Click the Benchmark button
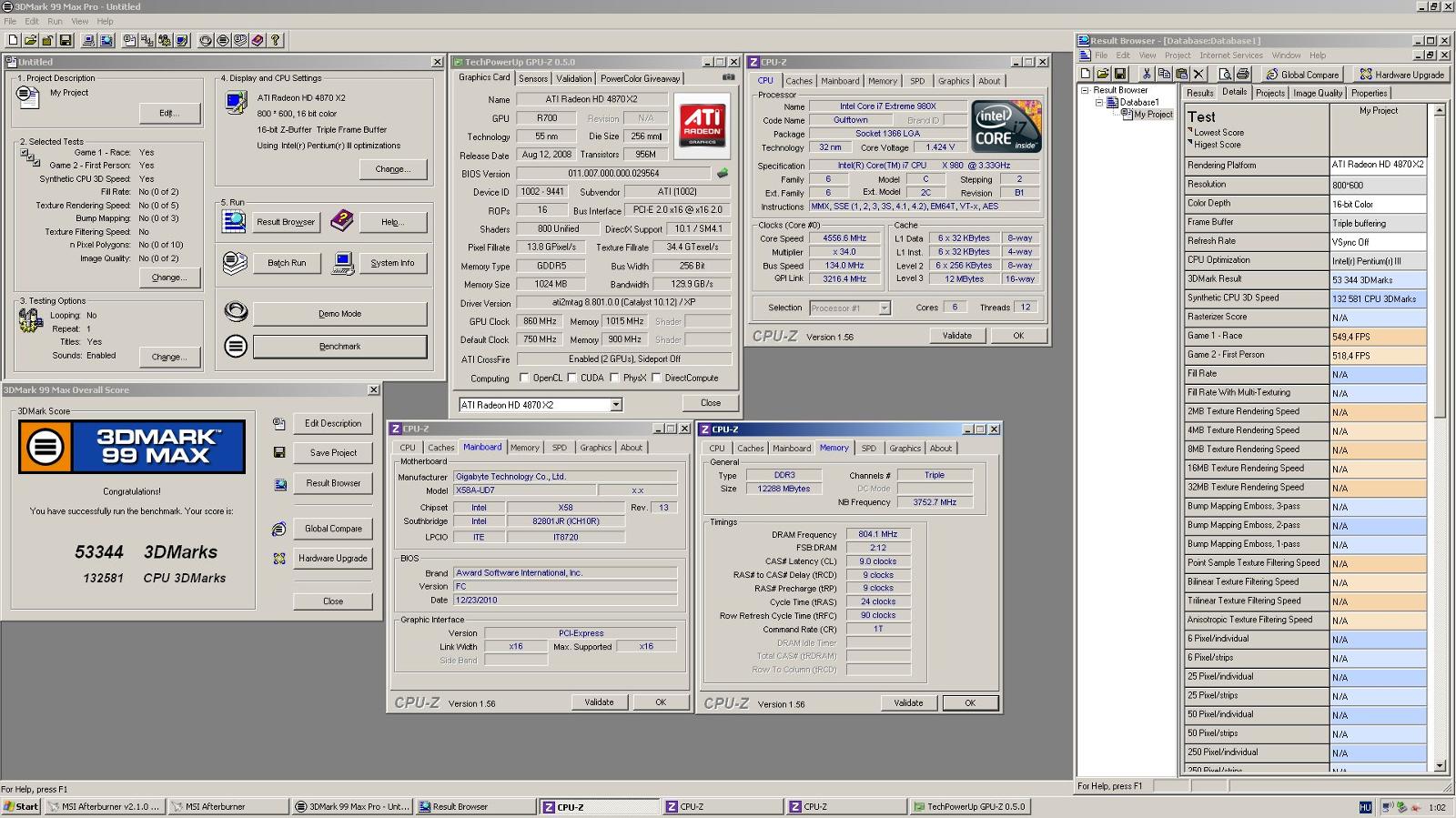Viewport: 1456px width, 818px height. (339, 347)
